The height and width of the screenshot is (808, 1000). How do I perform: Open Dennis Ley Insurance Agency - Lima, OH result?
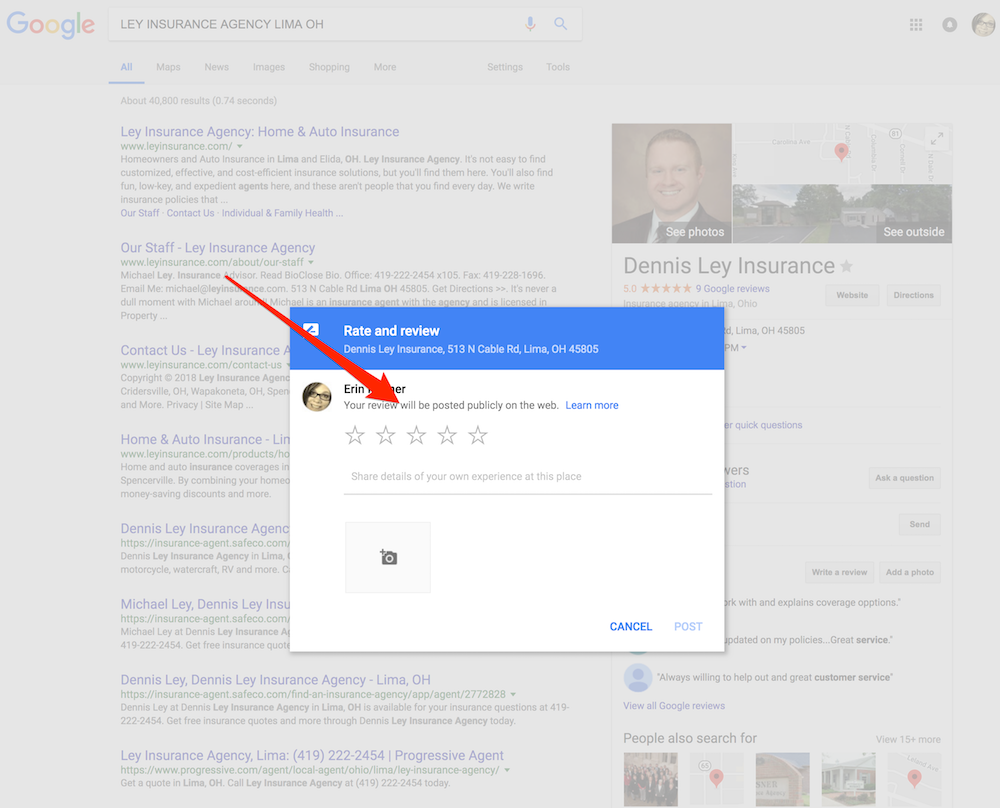(x=276, y=680)
